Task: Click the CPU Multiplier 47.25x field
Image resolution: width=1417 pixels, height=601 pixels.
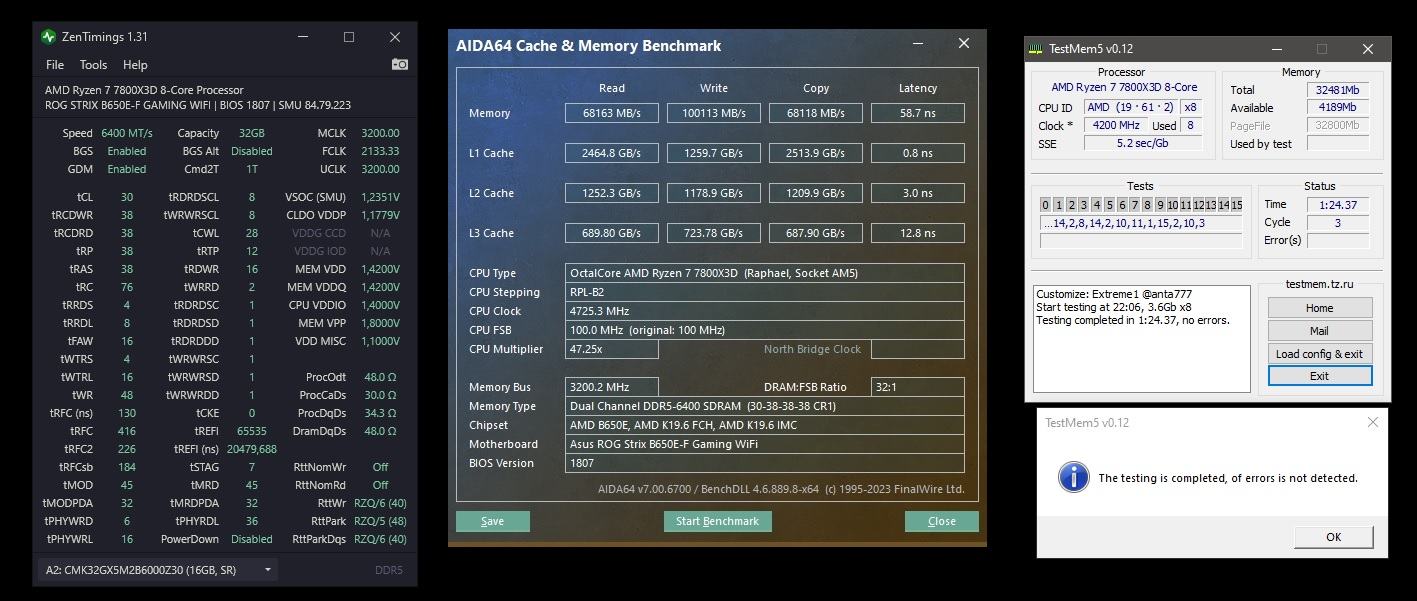Action: click(611, 349)
